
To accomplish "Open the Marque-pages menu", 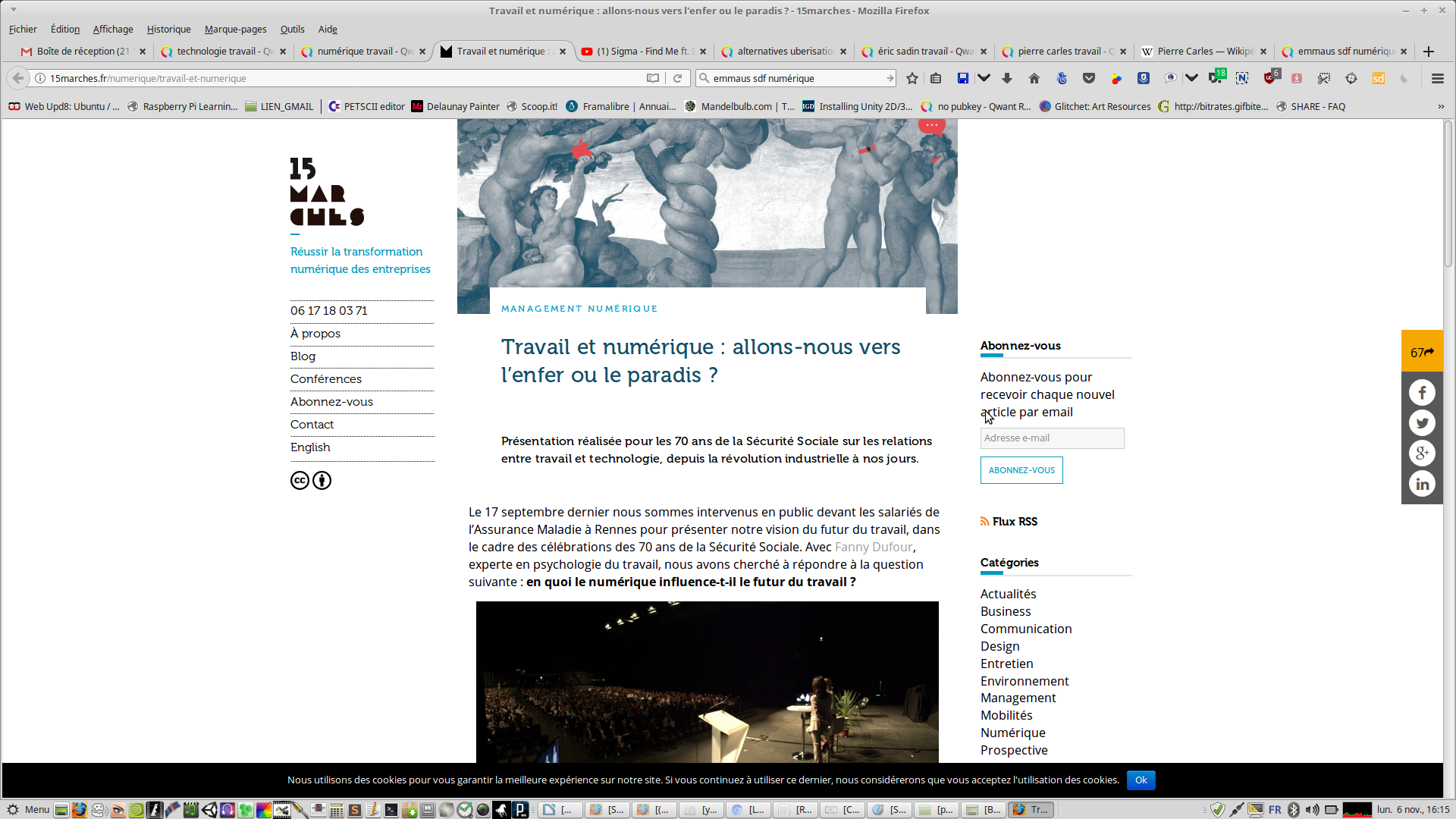I will coord(235,29).
